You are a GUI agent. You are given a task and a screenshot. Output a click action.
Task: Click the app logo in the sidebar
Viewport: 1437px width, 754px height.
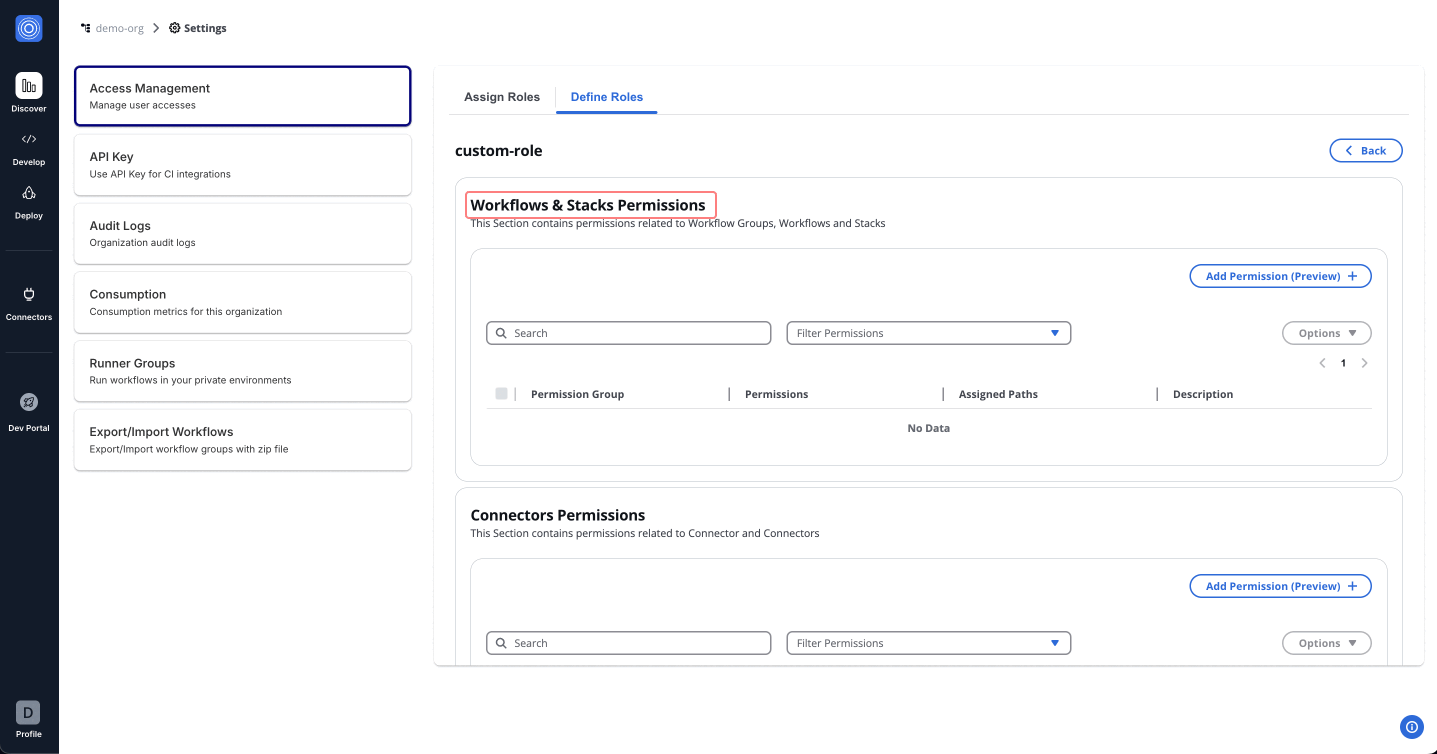pos(29,29)
